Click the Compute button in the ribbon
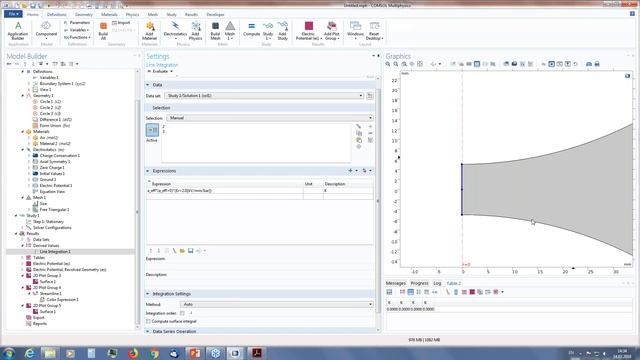This screenshot has height=360, width=640. point(251,29)
